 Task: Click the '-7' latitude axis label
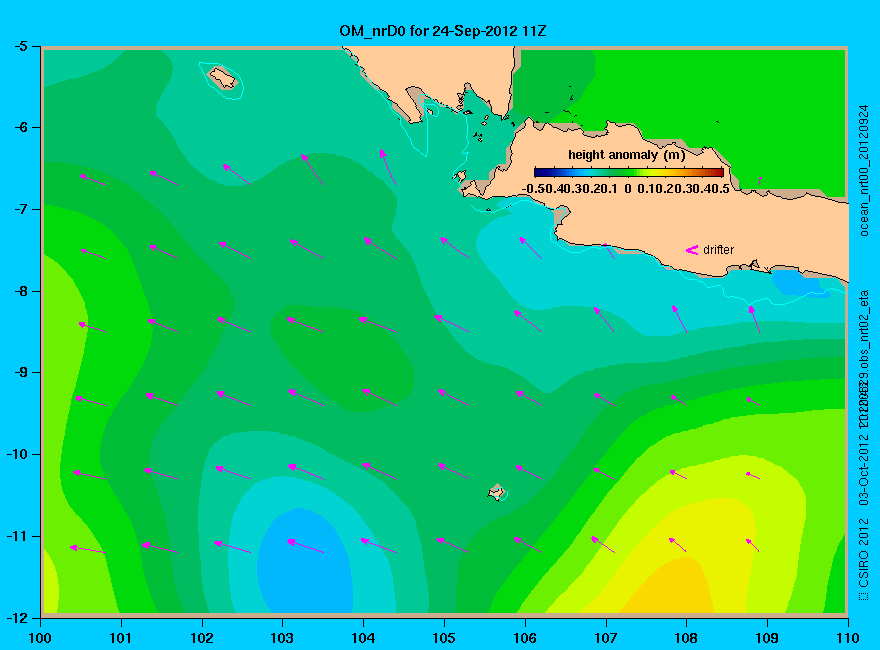20,209
